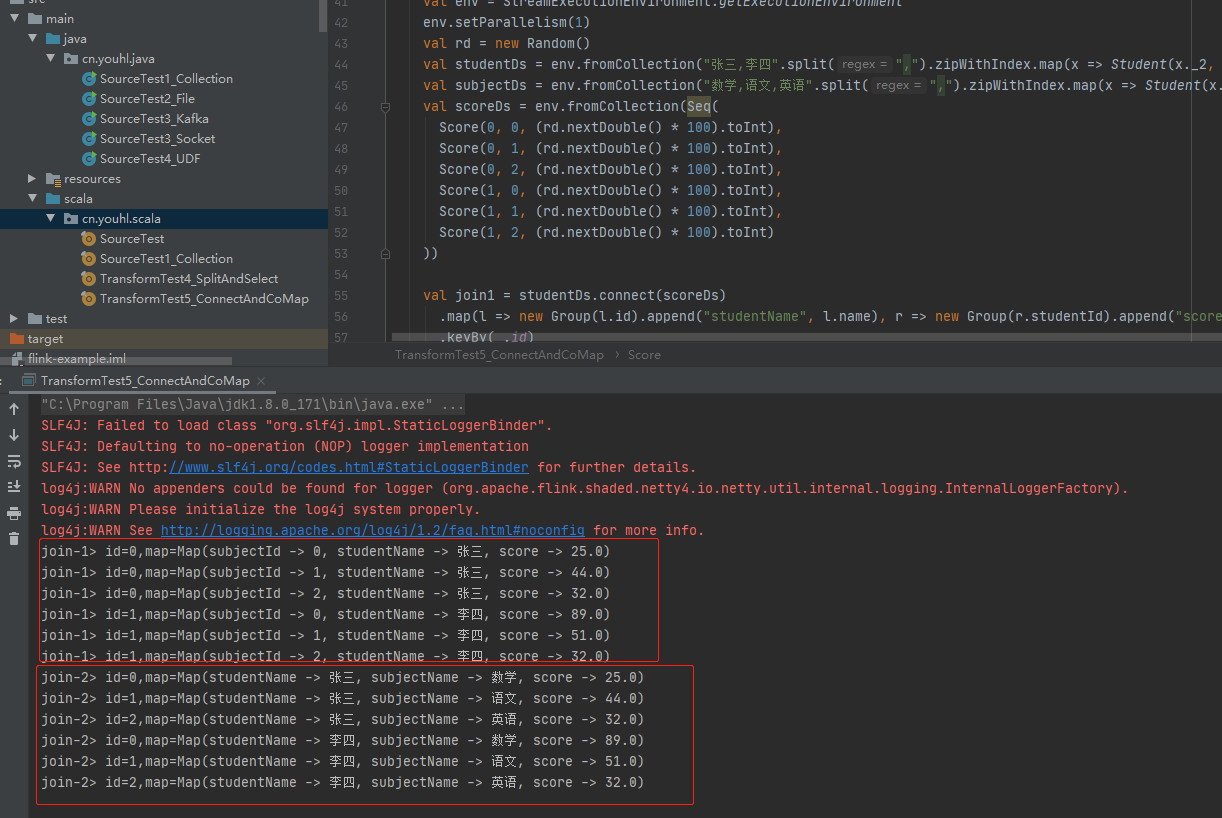Viewport: 1222px width, 818px height.
Task: Click the Score breadcrumb below the editor
Action: [644, 355]
